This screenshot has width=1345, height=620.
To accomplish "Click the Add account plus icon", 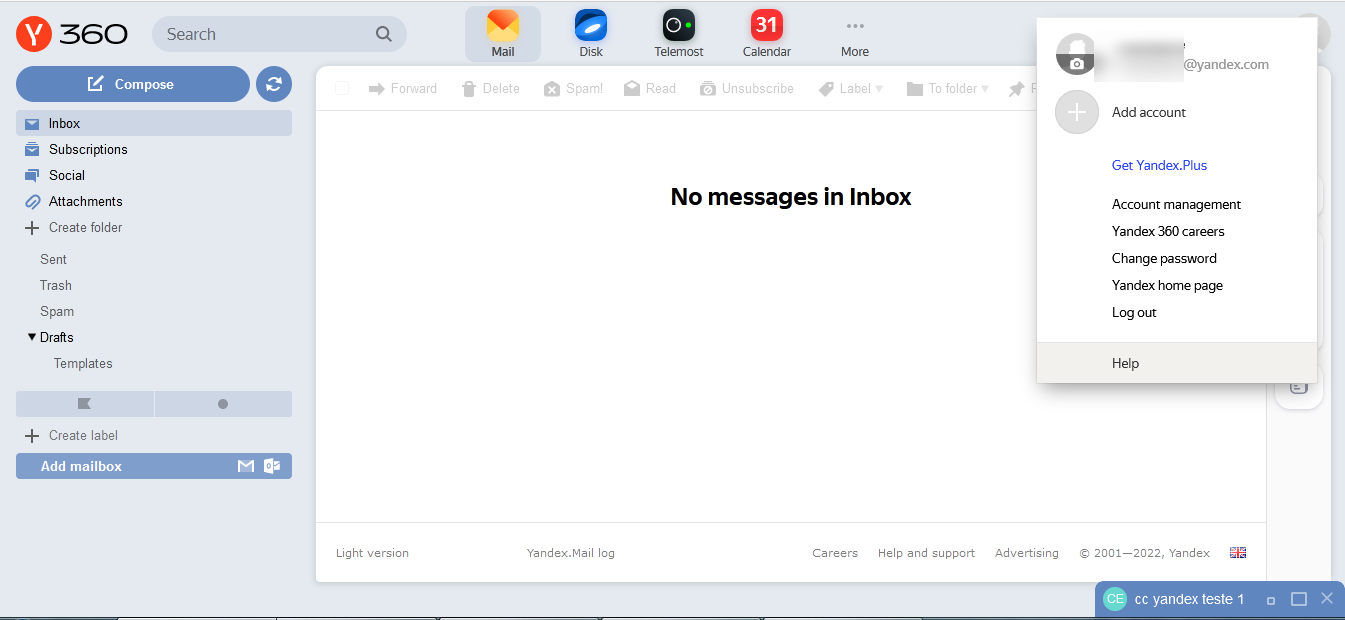I will point(1076,112).
